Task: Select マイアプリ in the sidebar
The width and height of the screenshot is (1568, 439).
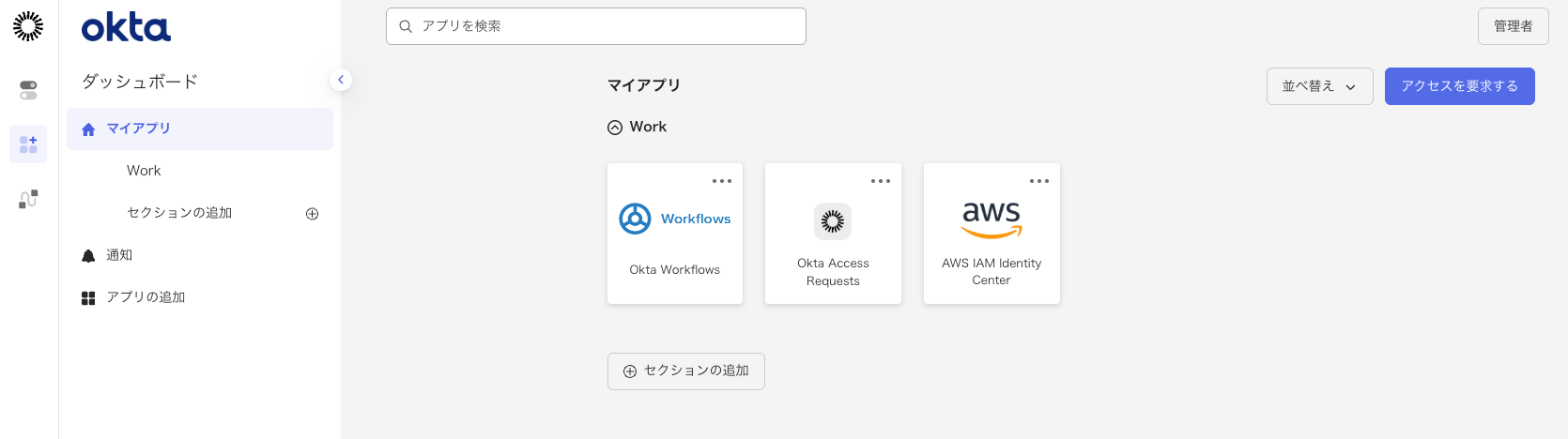Action: point(139,129)
